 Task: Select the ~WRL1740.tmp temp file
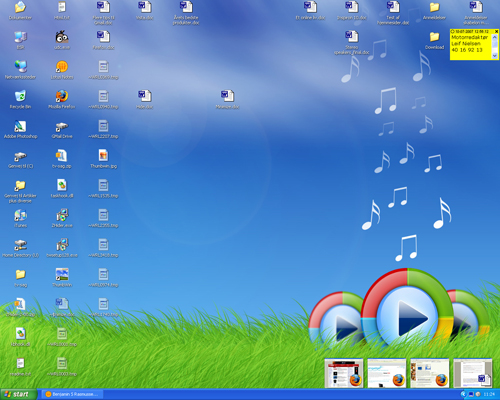coord(103,304)
